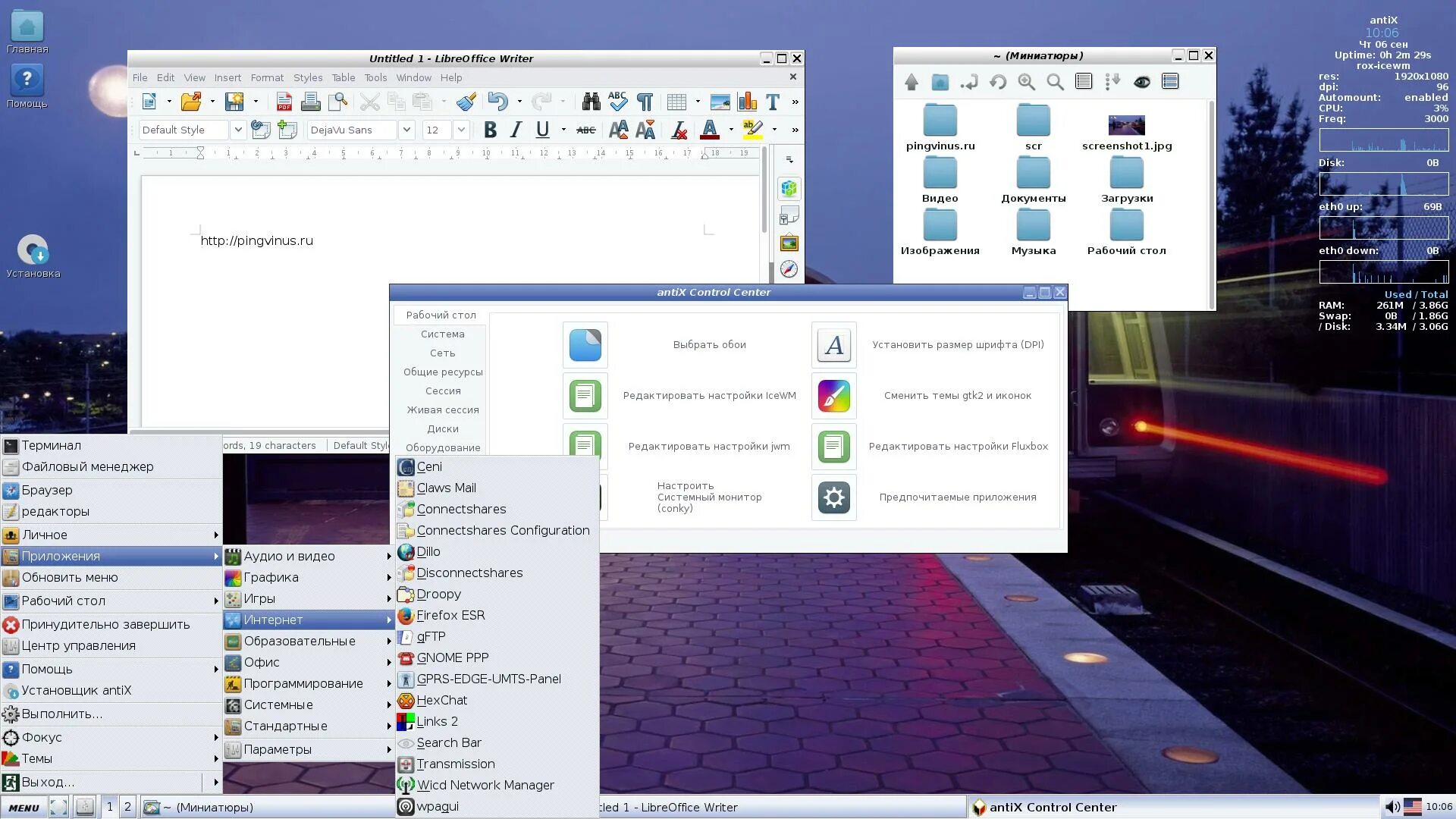Toggle formatting marks pilcrow button

pos(645,102)
